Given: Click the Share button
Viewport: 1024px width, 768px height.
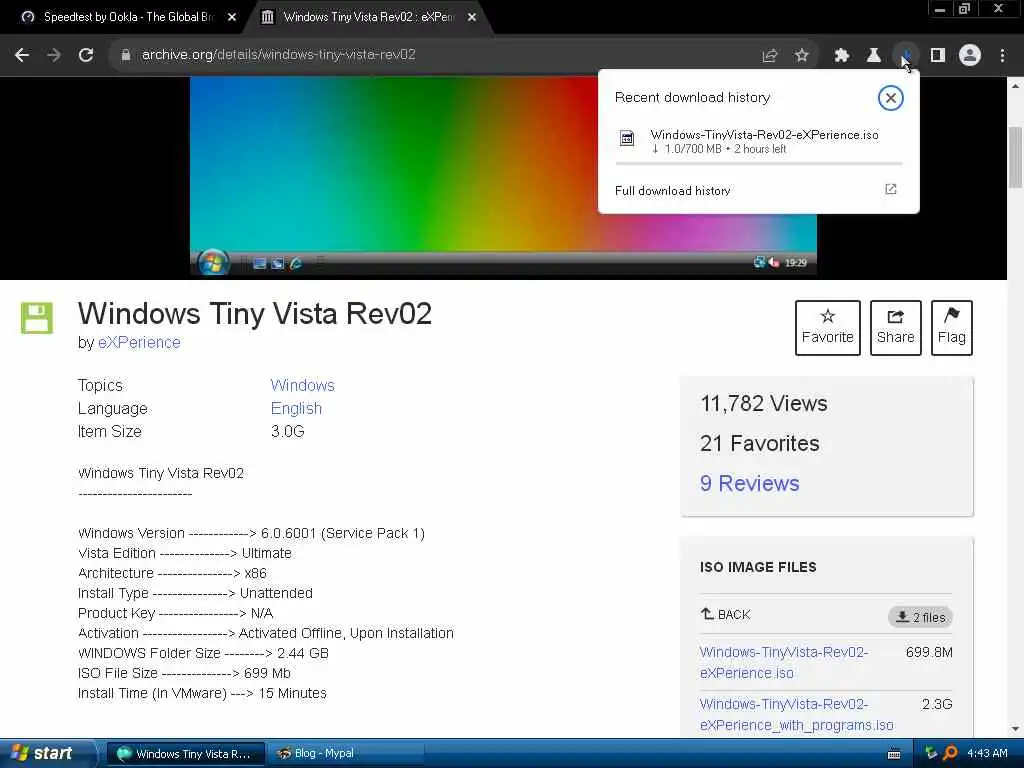Looking at the screenshot, I should pyautogui.click(x=895, y=328).
